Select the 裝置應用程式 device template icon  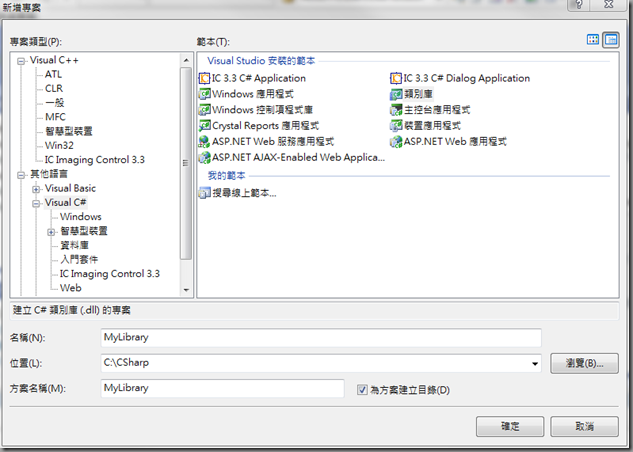click(396, 126)
